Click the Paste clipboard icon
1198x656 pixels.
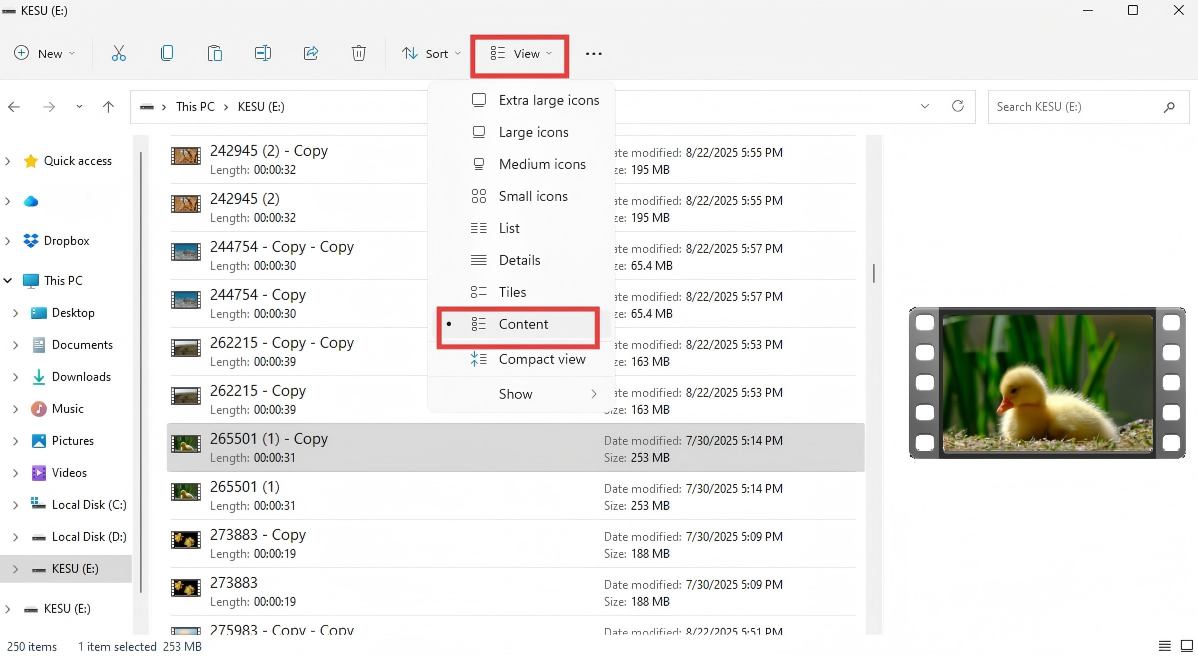(x=215, y=54)
